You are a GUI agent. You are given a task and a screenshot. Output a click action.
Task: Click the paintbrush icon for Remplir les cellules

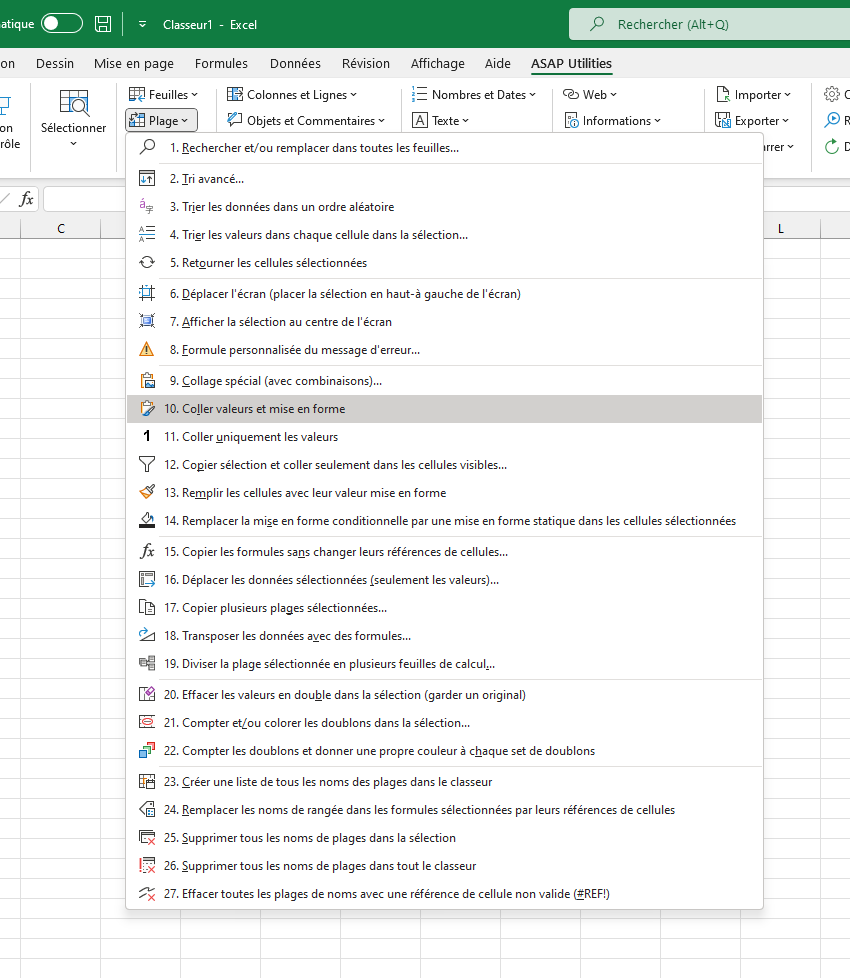(147, 492)
